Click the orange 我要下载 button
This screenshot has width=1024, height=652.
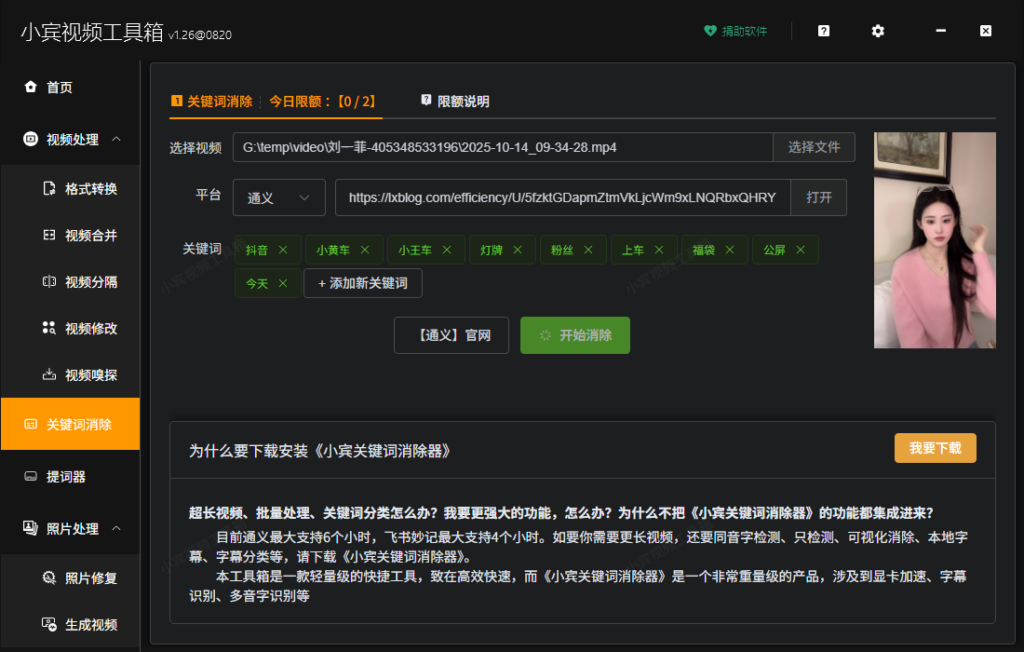point(934,448)
